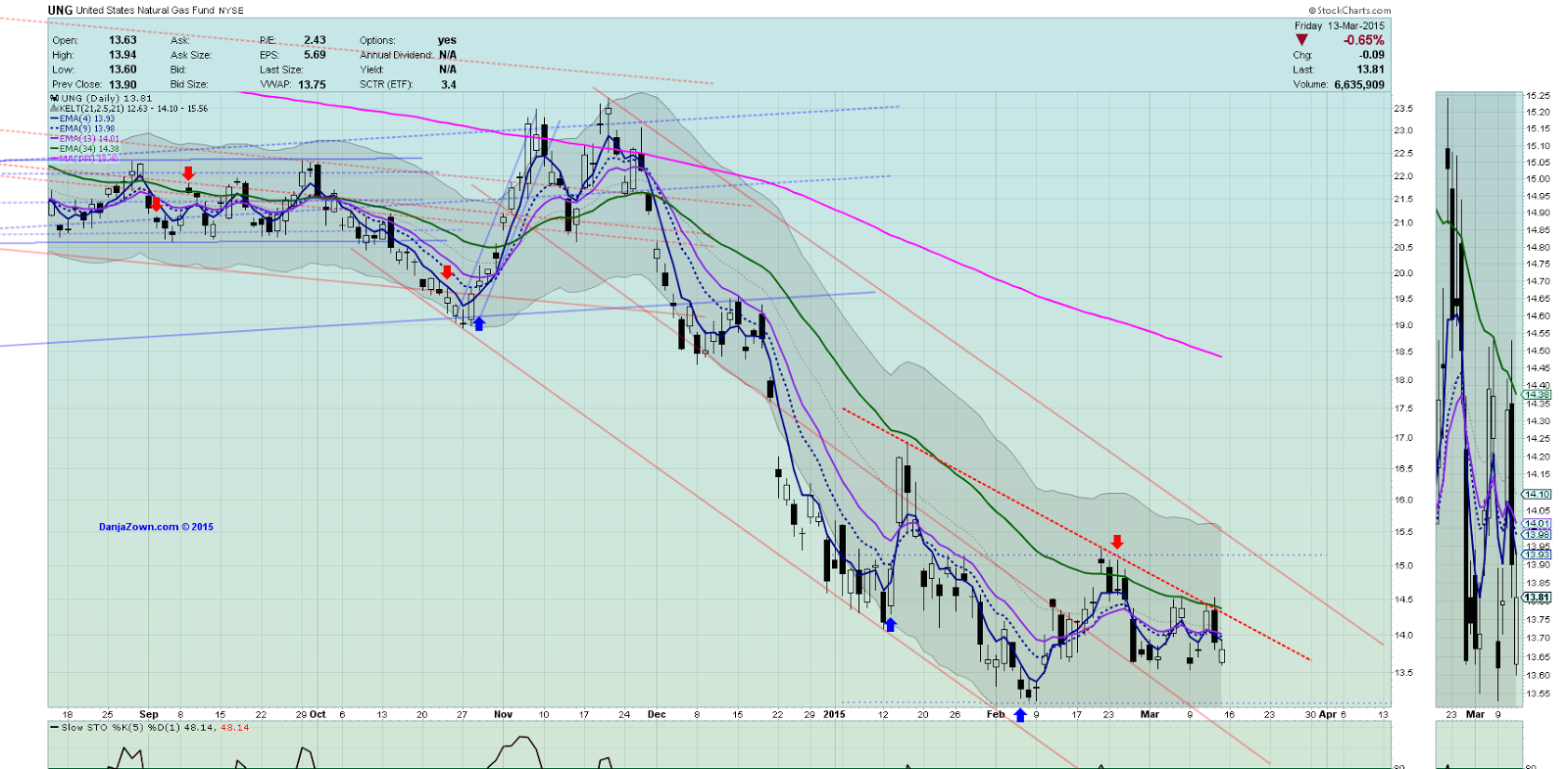The width and height of the screenshot is (1568, 769).
Task: Click the blue 13.93 price tag in the zoom panel
Action: coord(1538,554)
